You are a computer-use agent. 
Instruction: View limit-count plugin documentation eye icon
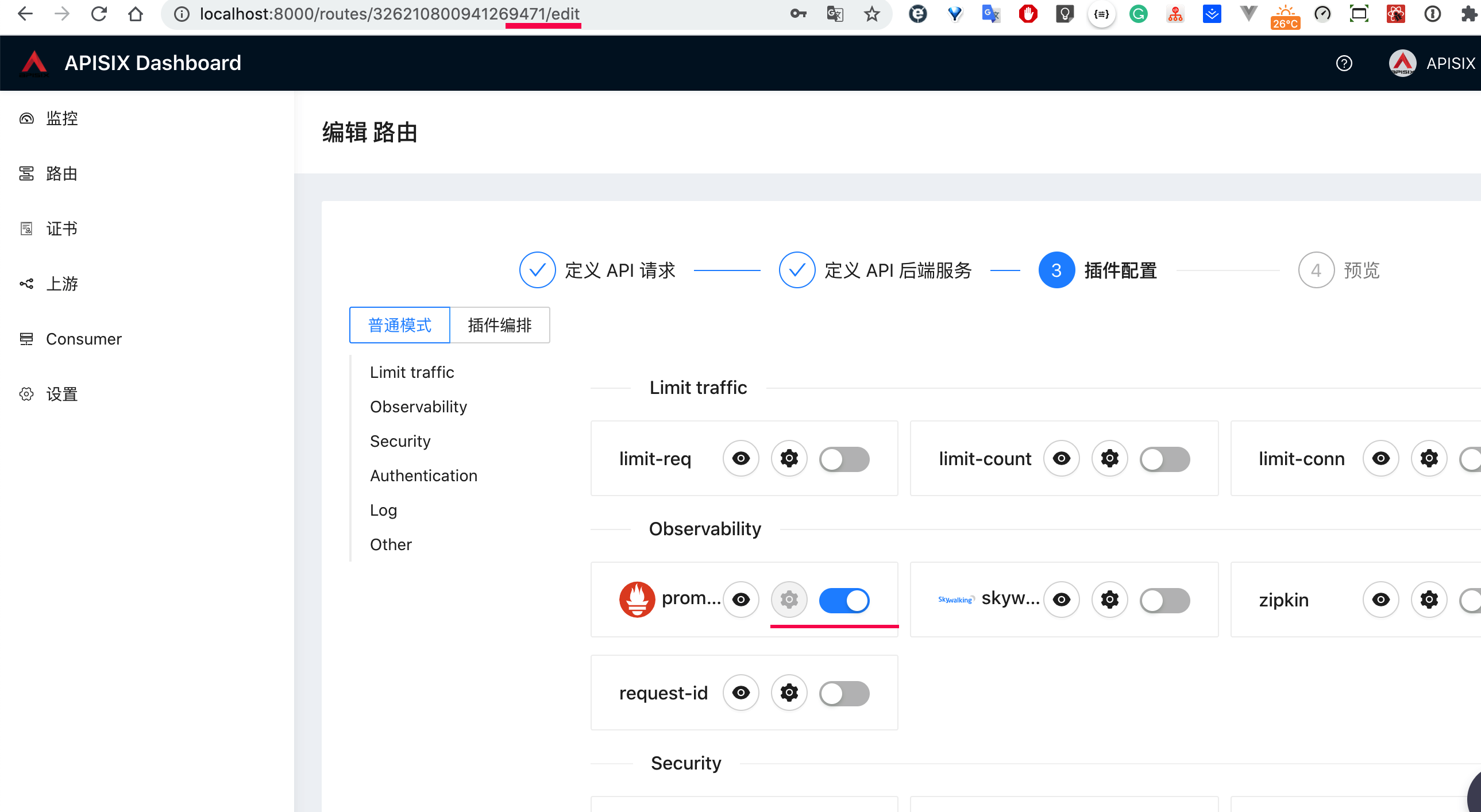(x=1061, y=459)
